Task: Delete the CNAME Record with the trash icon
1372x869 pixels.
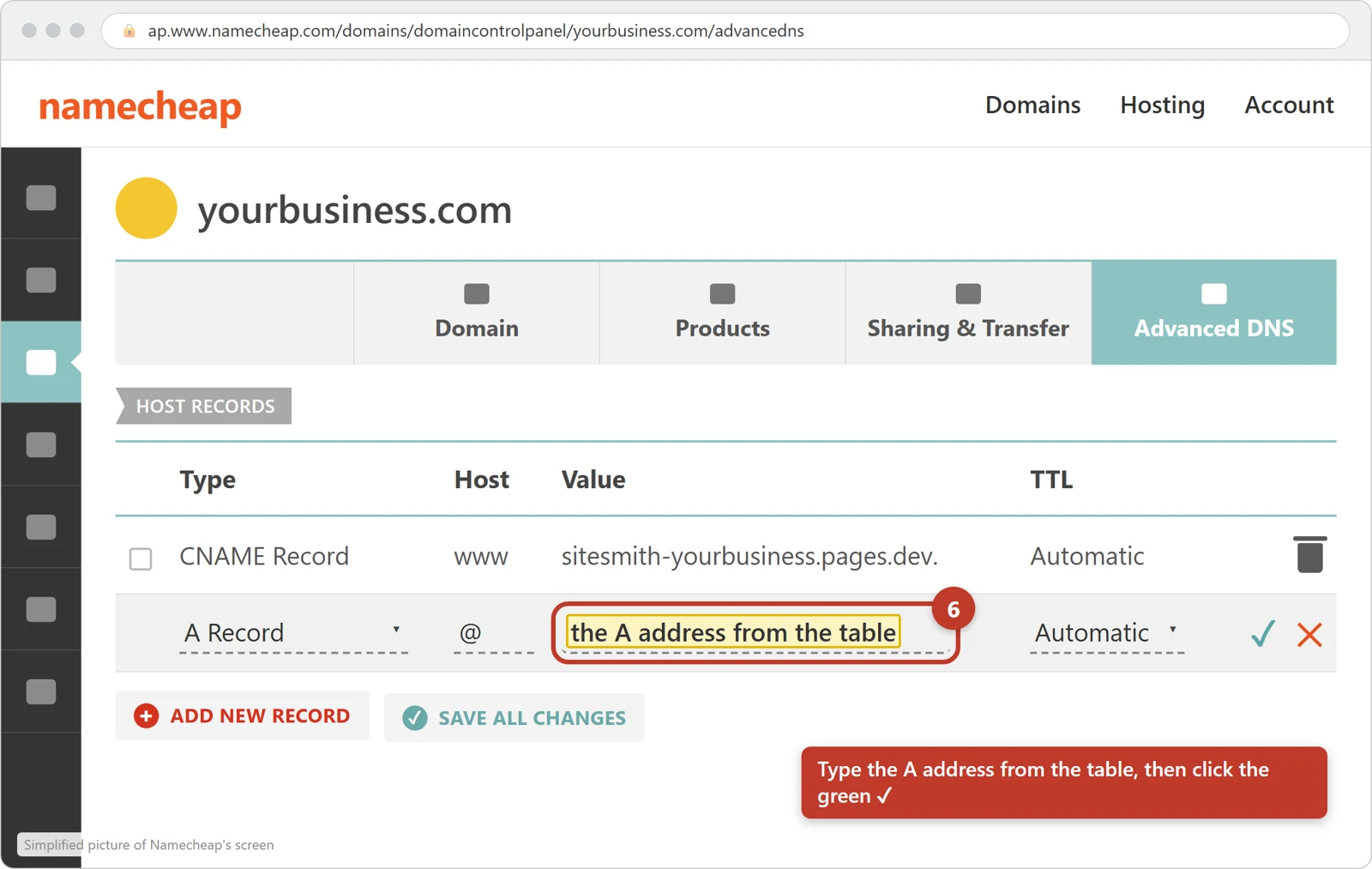Action: (1309, 554)
